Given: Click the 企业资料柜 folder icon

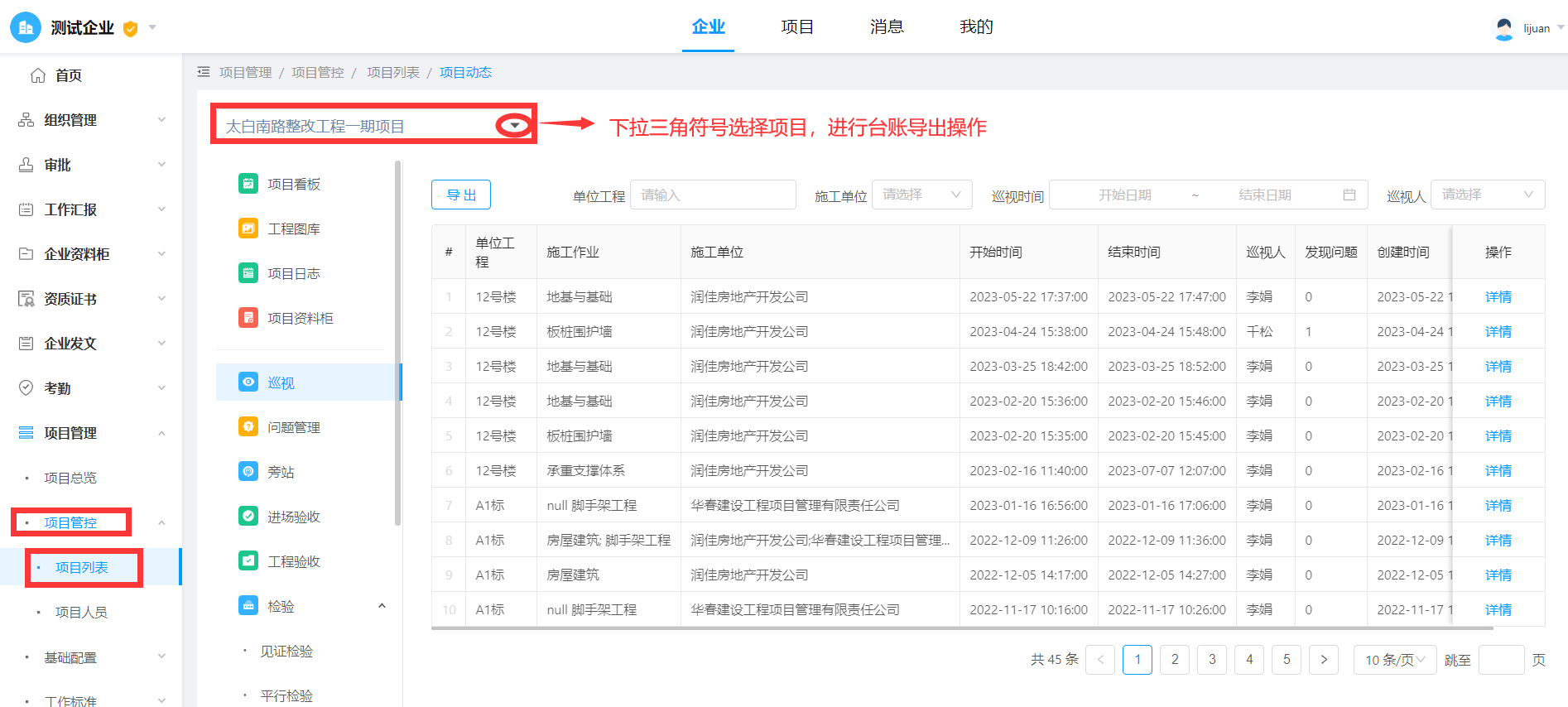Looking at the screenshot, I should coord(26,254).
